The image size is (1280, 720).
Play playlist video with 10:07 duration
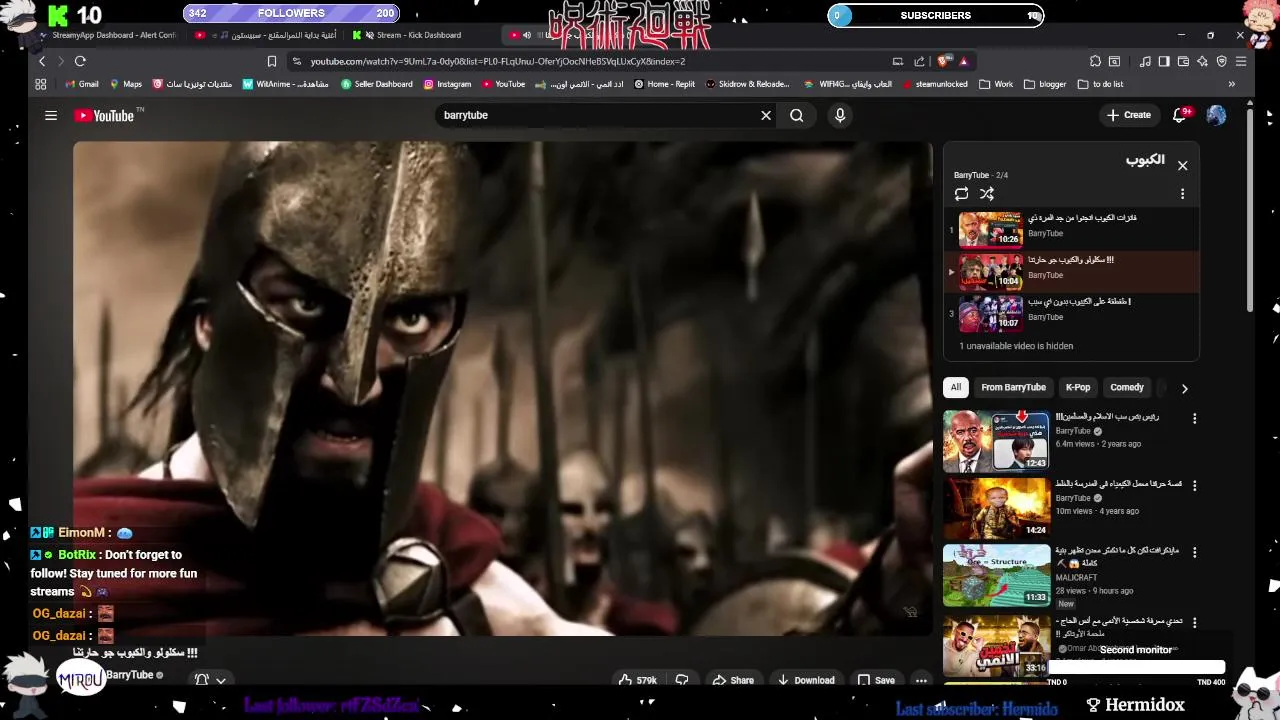pyautogui.click(x=990, y=314)
